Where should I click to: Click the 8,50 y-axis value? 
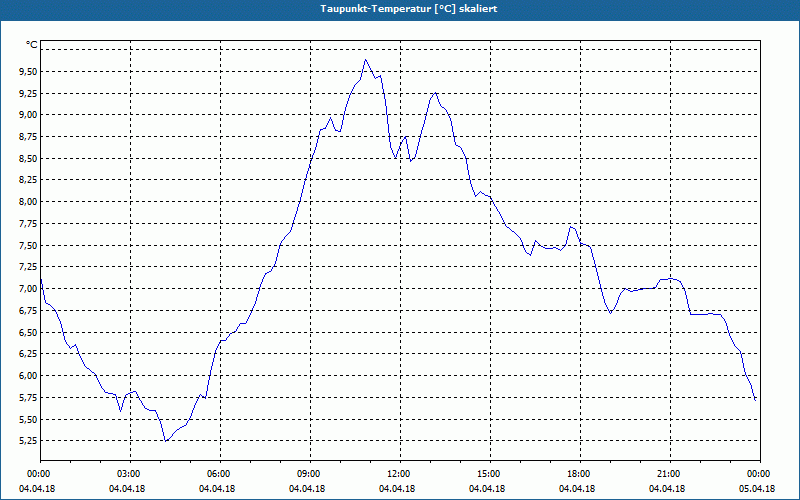click(28, 159)
